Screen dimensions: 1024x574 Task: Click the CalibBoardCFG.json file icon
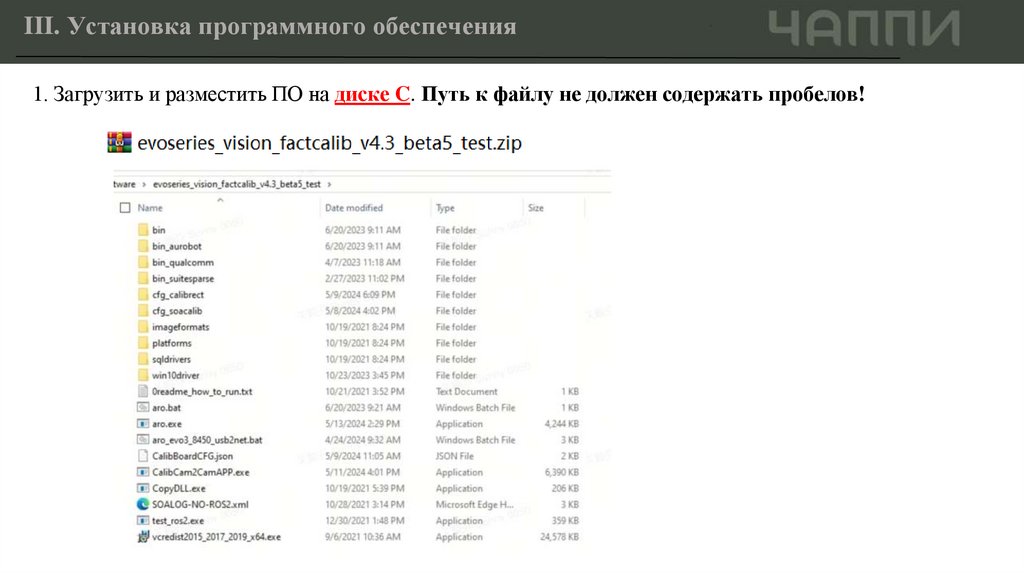tap(143, 456)
